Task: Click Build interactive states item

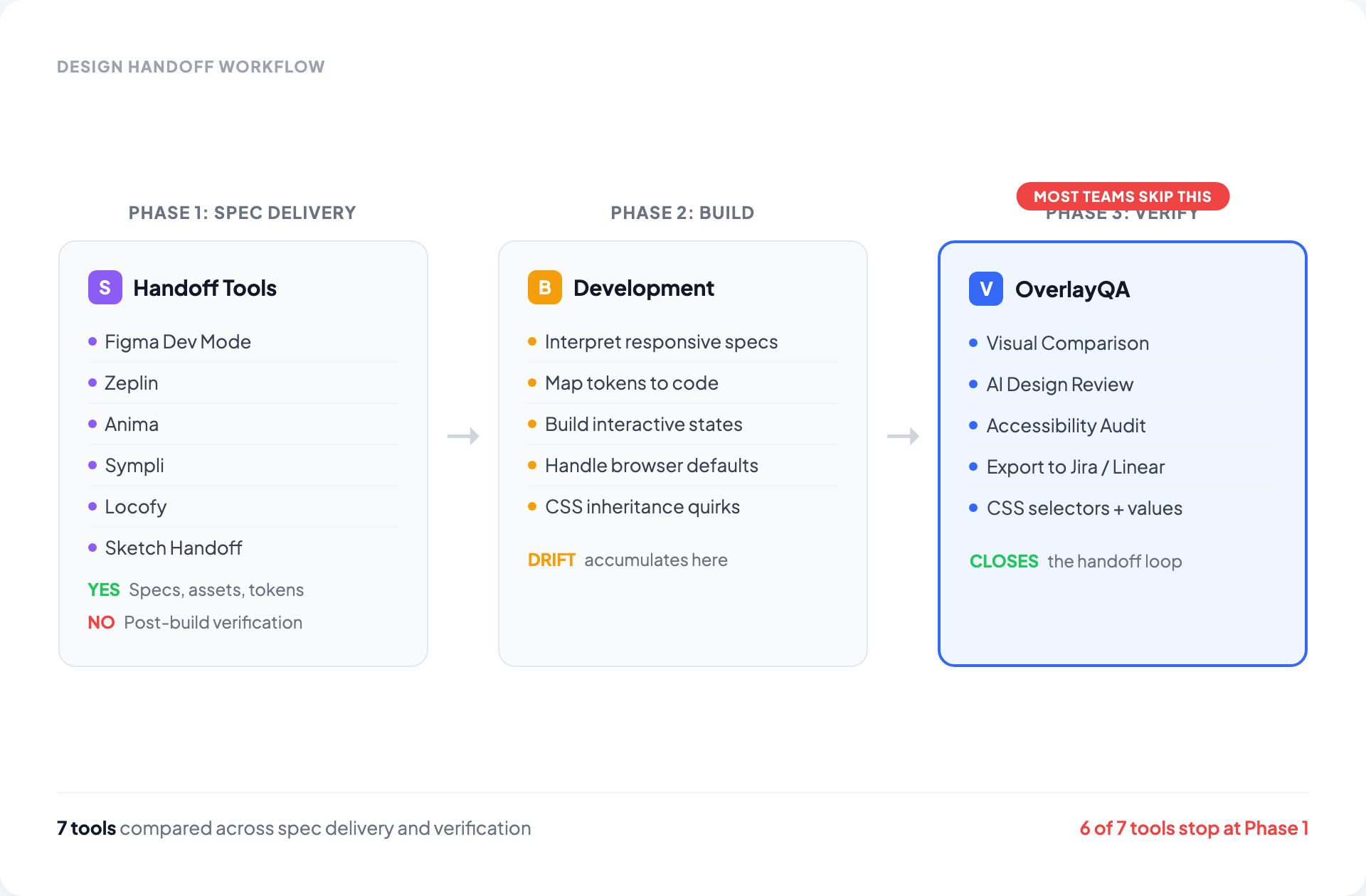Action: tap(683, 425)
